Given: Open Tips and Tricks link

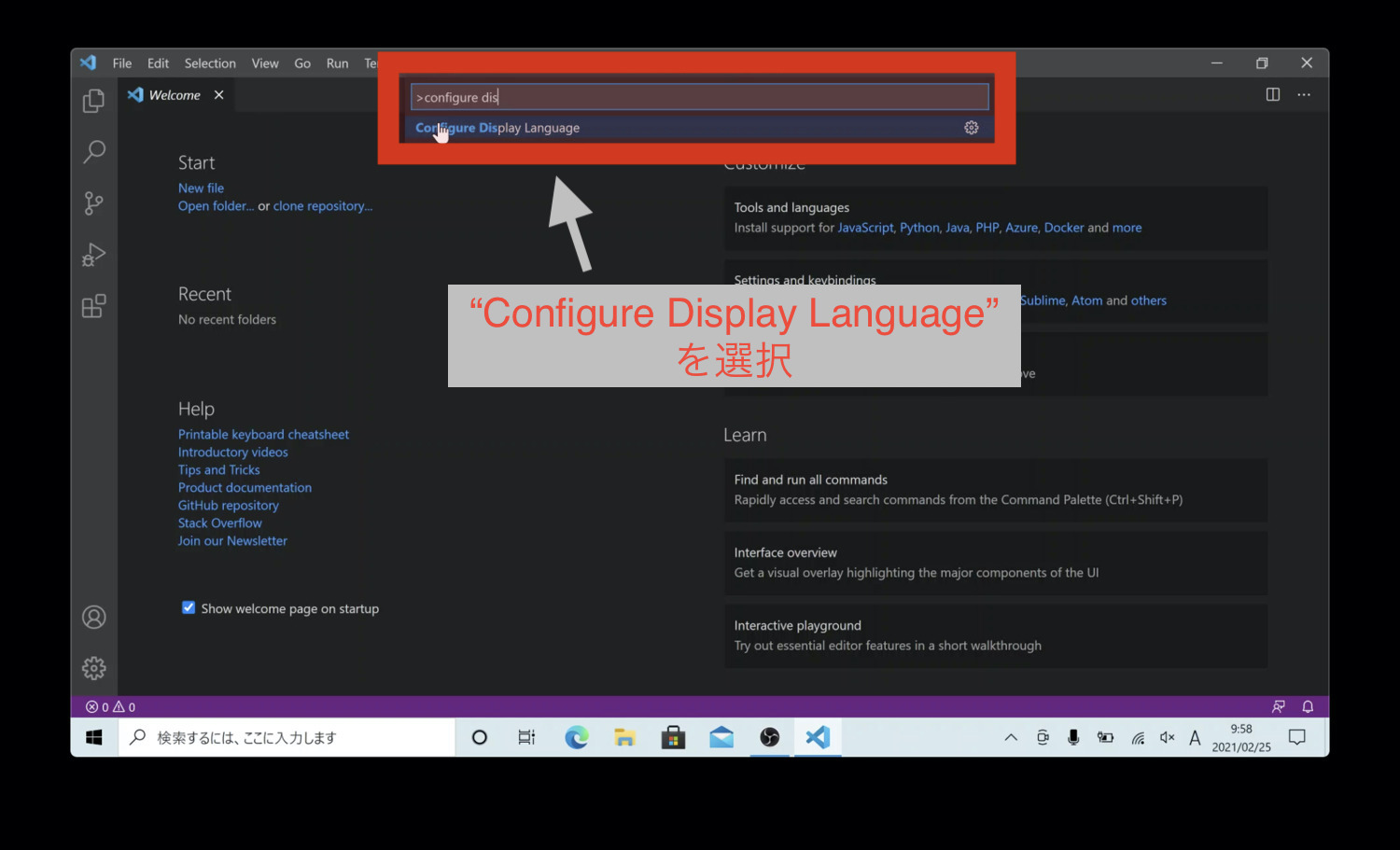Looking at the screenshot, I should 219,470.
